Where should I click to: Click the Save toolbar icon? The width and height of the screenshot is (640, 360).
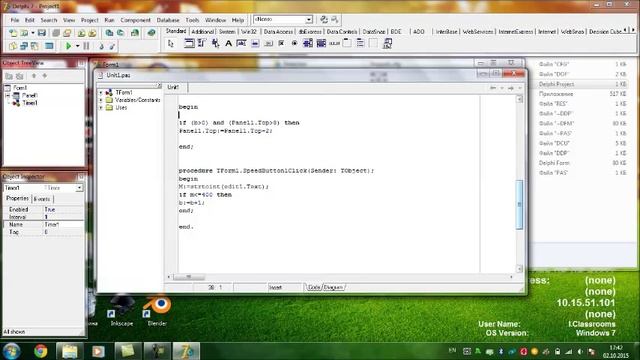(x=42, y=33)
